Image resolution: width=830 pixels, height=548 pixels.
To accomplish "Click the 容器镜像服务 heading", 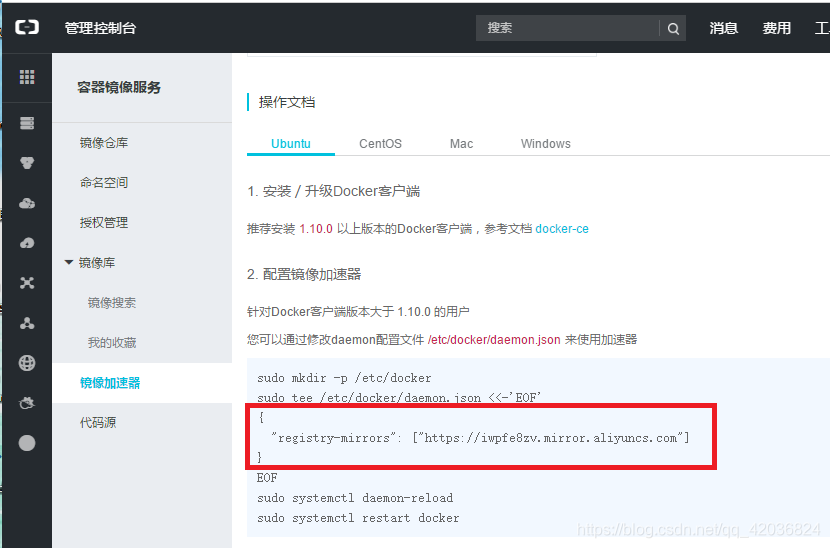I will click(119, 87).
